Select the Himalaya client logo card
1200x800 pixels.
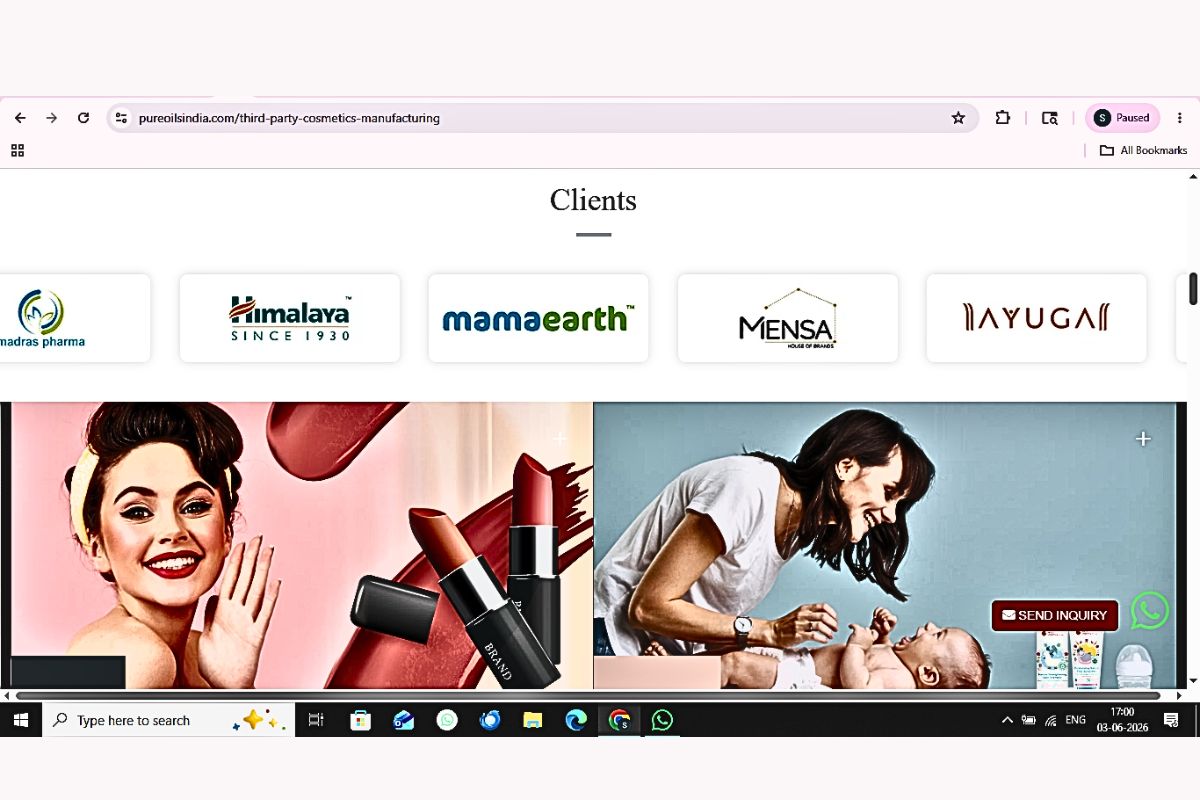click(290, 318)
